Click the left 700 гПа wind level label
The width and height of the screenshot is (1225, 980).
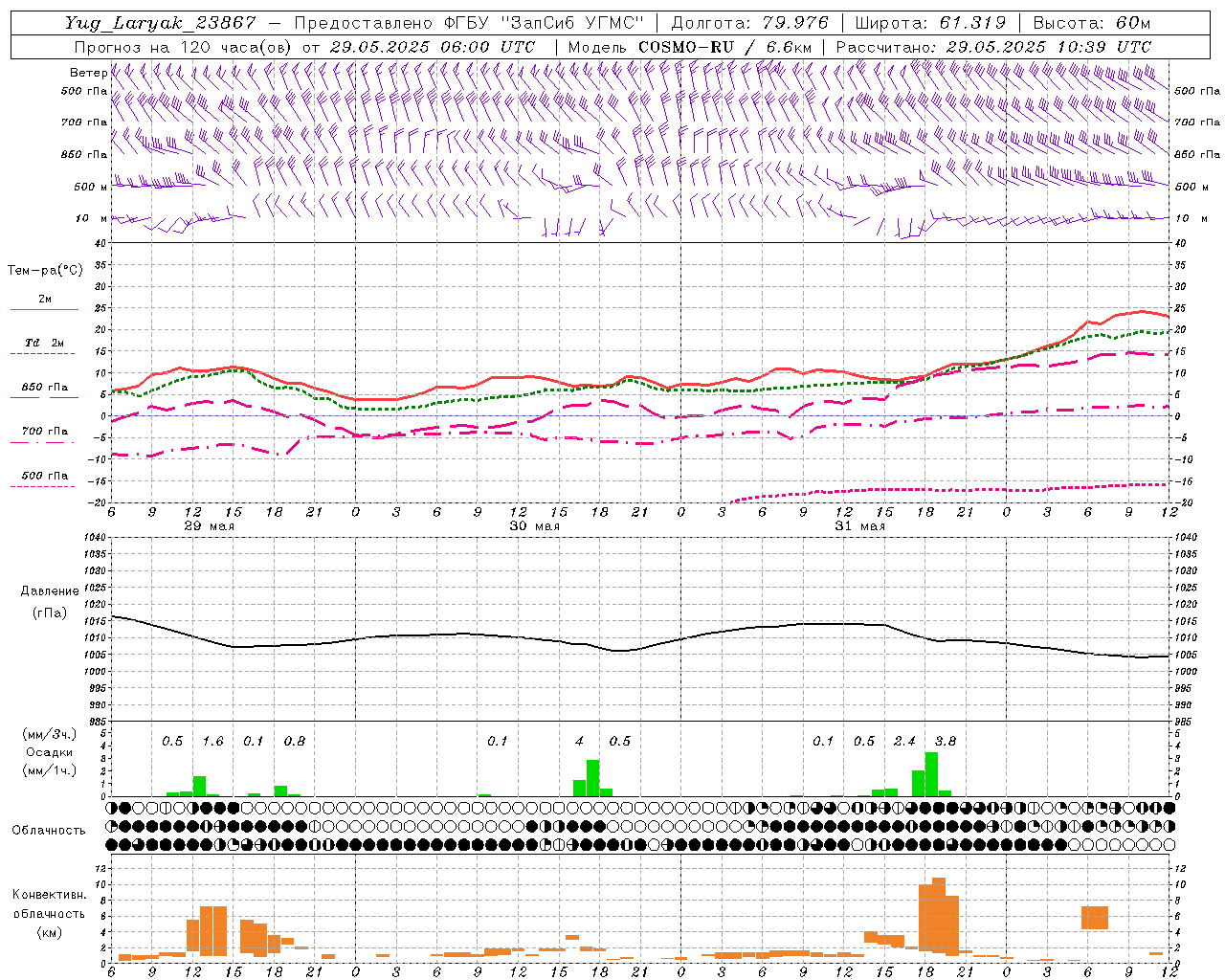pyautogui.click(x=84, y=122)
